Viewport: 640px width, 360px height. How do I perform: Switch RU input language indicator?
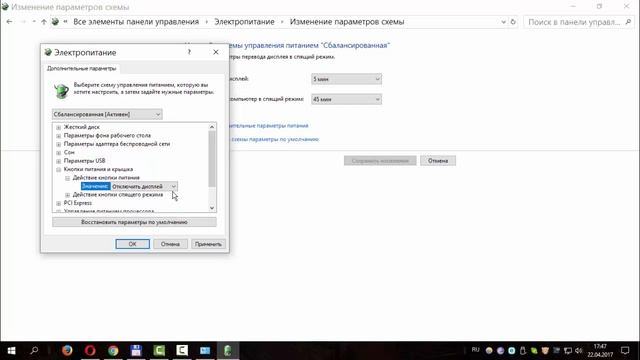pyautogui.click(x=476, y=350)
